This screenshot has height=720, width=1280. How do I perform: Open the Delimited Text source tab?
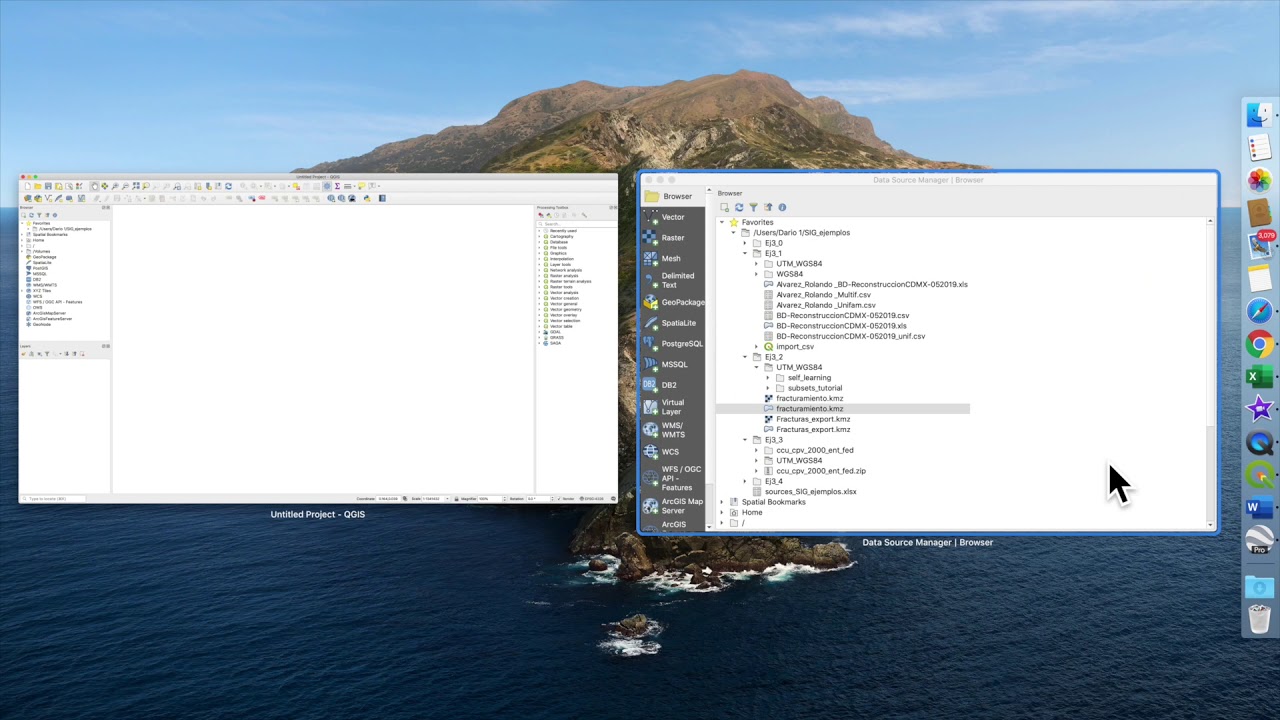(x=672, y=280)
